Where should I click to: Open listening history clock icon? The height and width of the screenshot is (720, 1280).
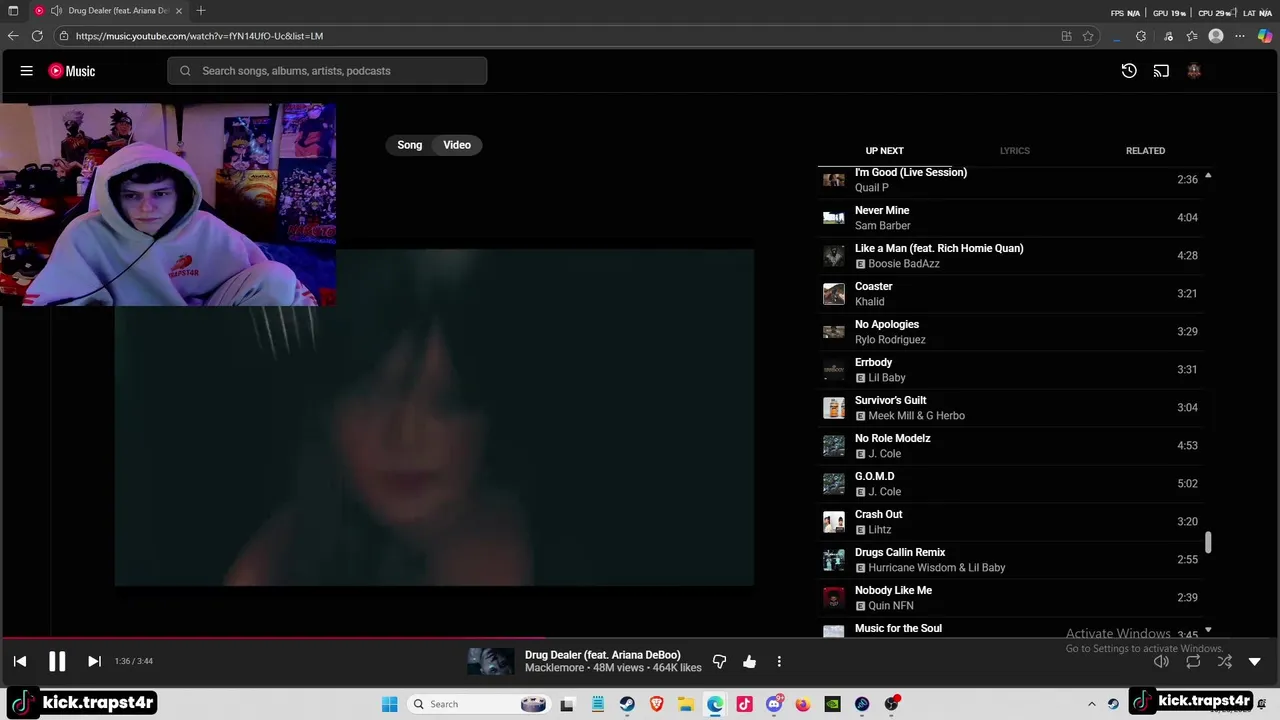[1129, 71]
